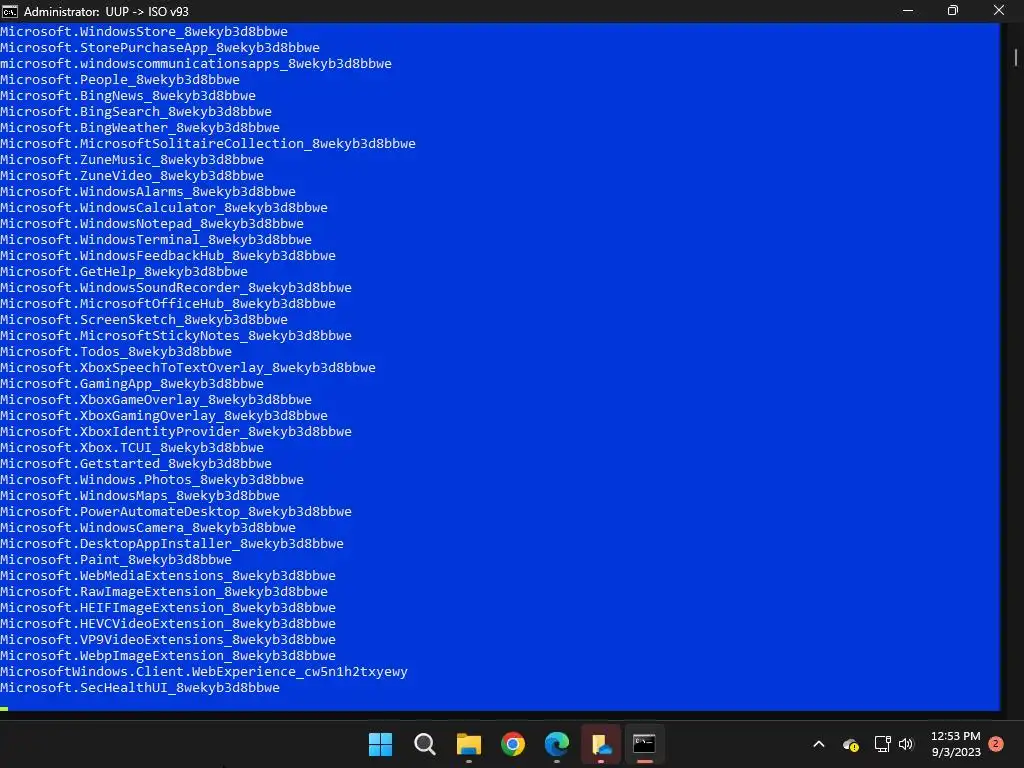
Task: Open notification badge showing 2
Action: coord(996,744)
